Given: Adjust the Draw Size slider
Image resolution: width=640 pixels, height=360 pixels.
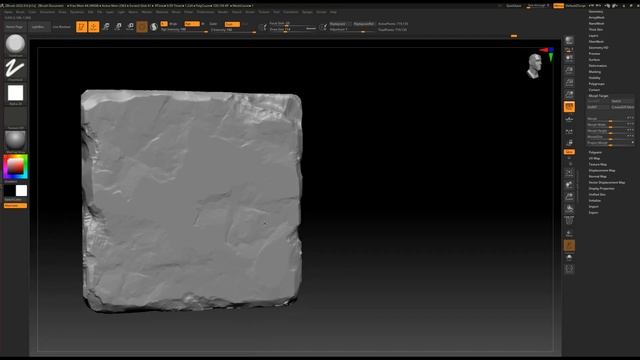Looking at the screenshot, I should (293, 29).
